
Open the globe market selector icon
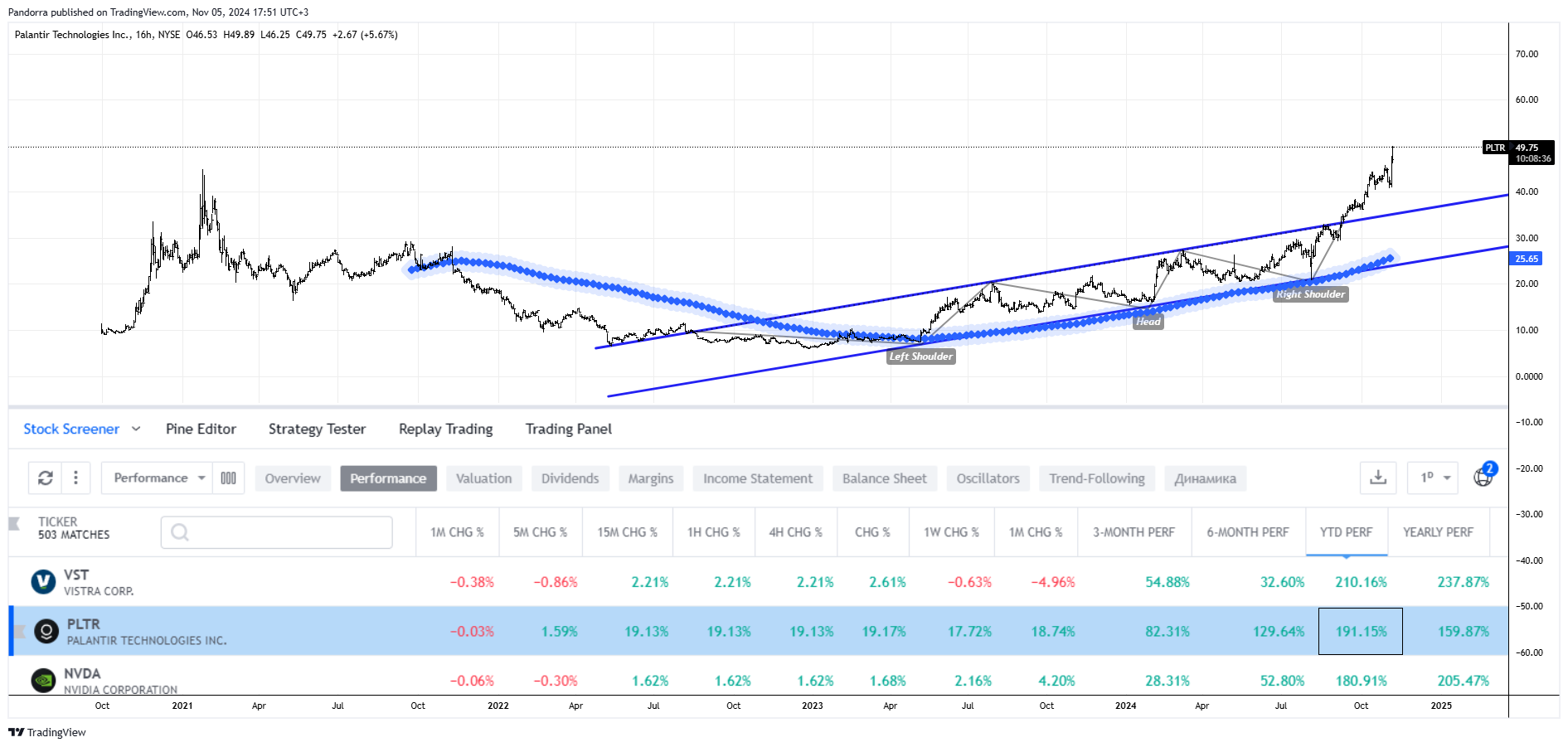click(x=1483, y=478)
